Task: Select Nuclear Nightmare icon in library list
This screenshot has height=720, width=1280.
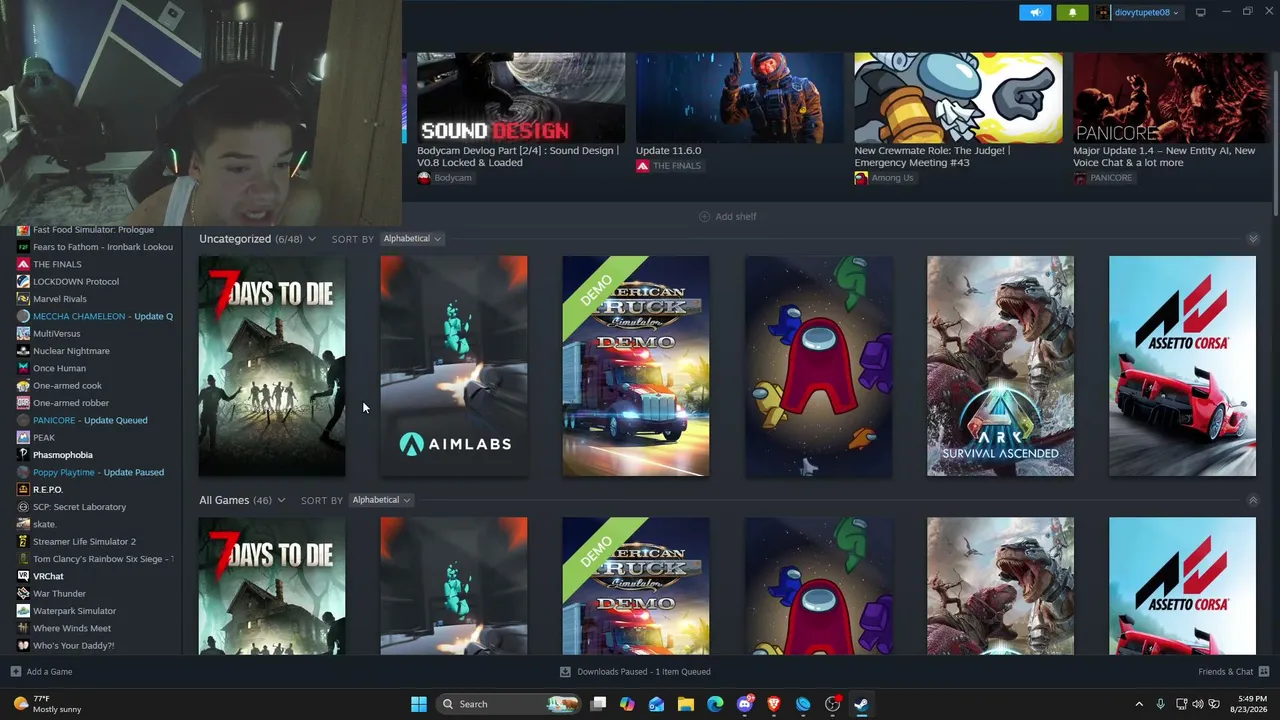Action: 23,351
